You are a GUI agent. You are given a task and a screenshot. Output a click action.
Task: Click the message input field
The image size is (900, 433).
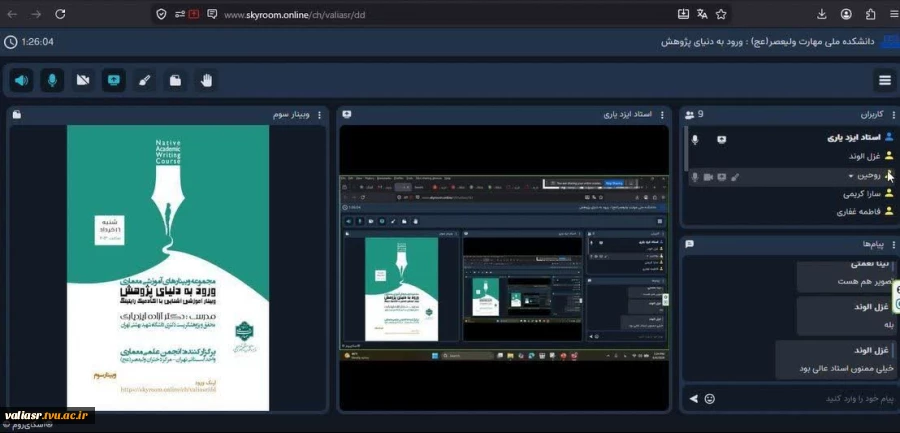(806, 399)
